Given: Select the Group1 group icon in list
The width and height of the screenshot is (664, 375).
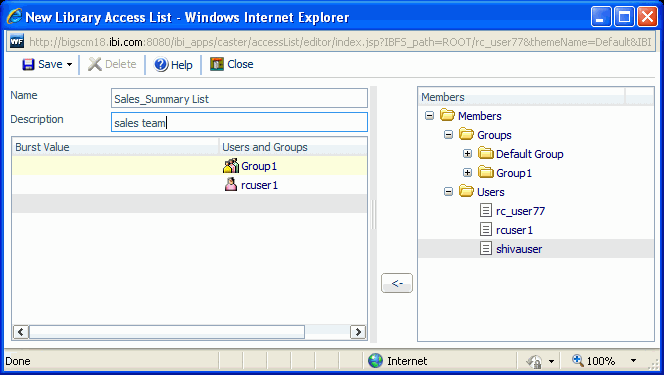Looking at the screenshot, I should [x=231, y=166].
